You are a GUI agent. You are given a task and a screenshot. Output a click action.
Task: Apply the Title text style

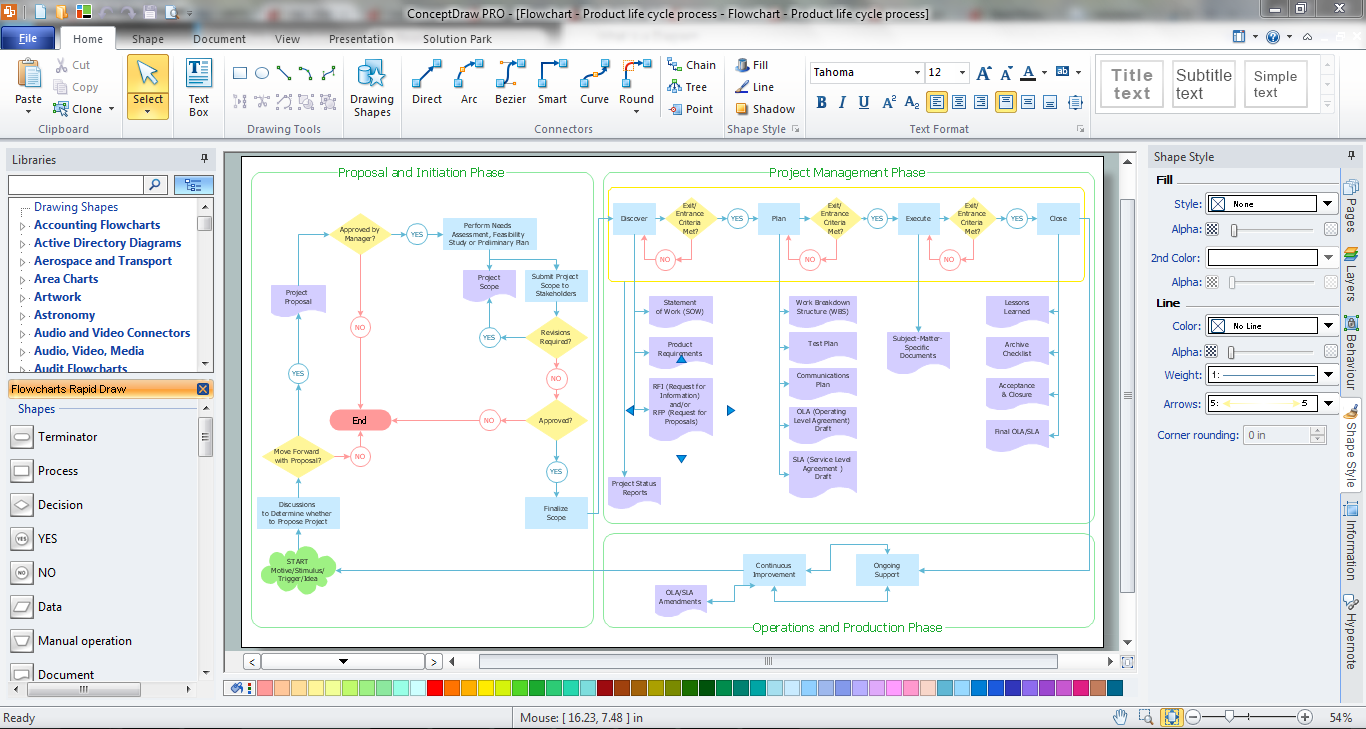(x=1131, y=84)
